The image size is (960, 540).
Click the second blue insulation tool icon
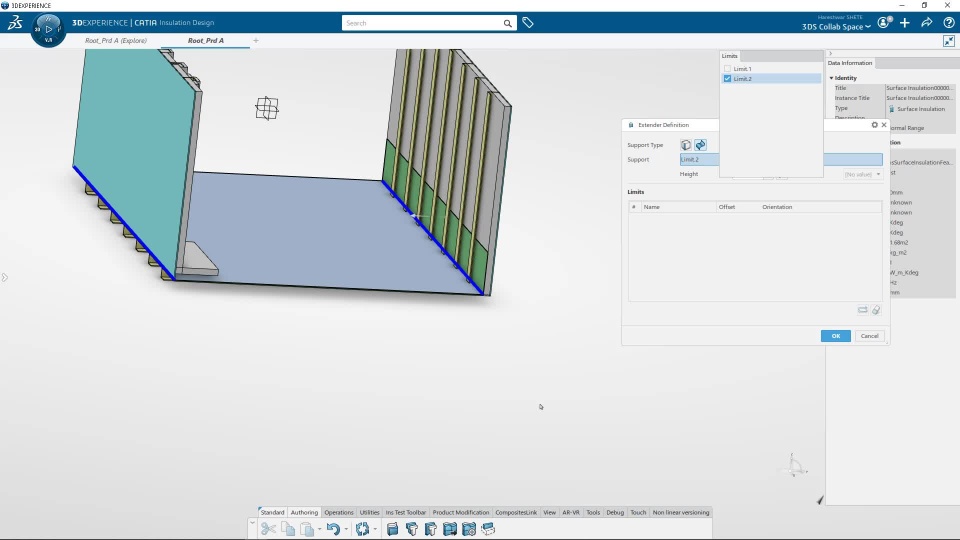(x=411, y=529)
